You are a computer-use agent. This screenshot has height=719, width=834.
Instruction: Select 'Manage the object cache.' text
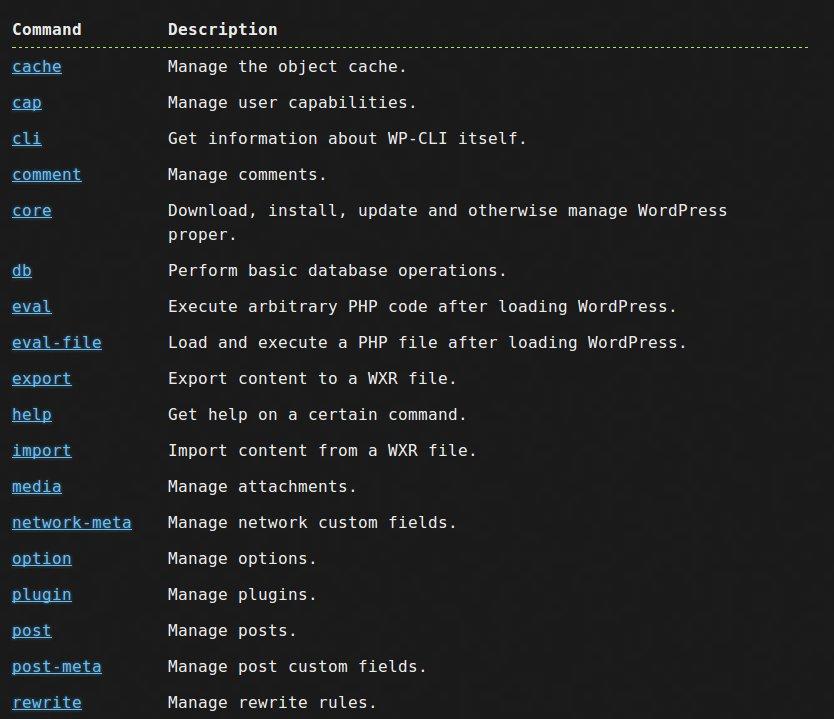287,66
